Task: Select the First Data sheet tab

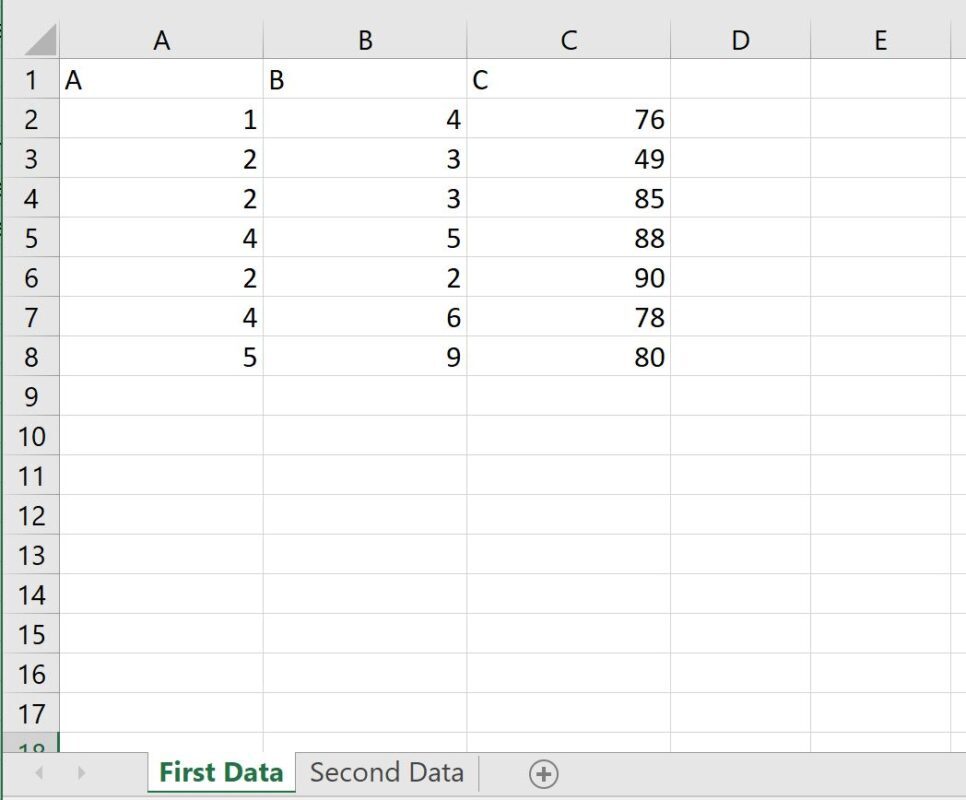Action: [x=221, y=772]
